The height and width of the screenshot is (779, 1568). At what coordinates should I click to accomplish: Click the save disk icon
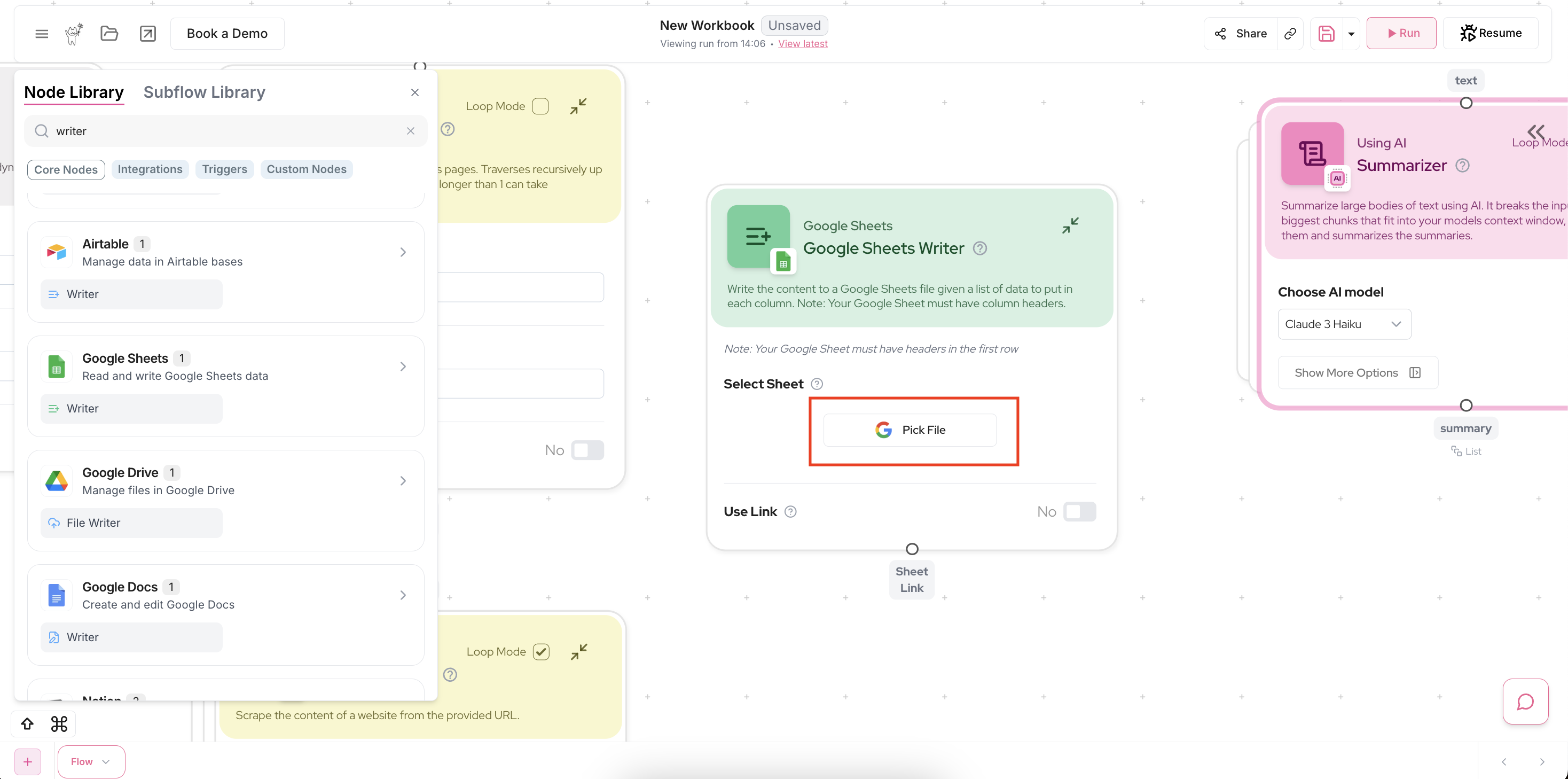click(x=1327, y=34)
